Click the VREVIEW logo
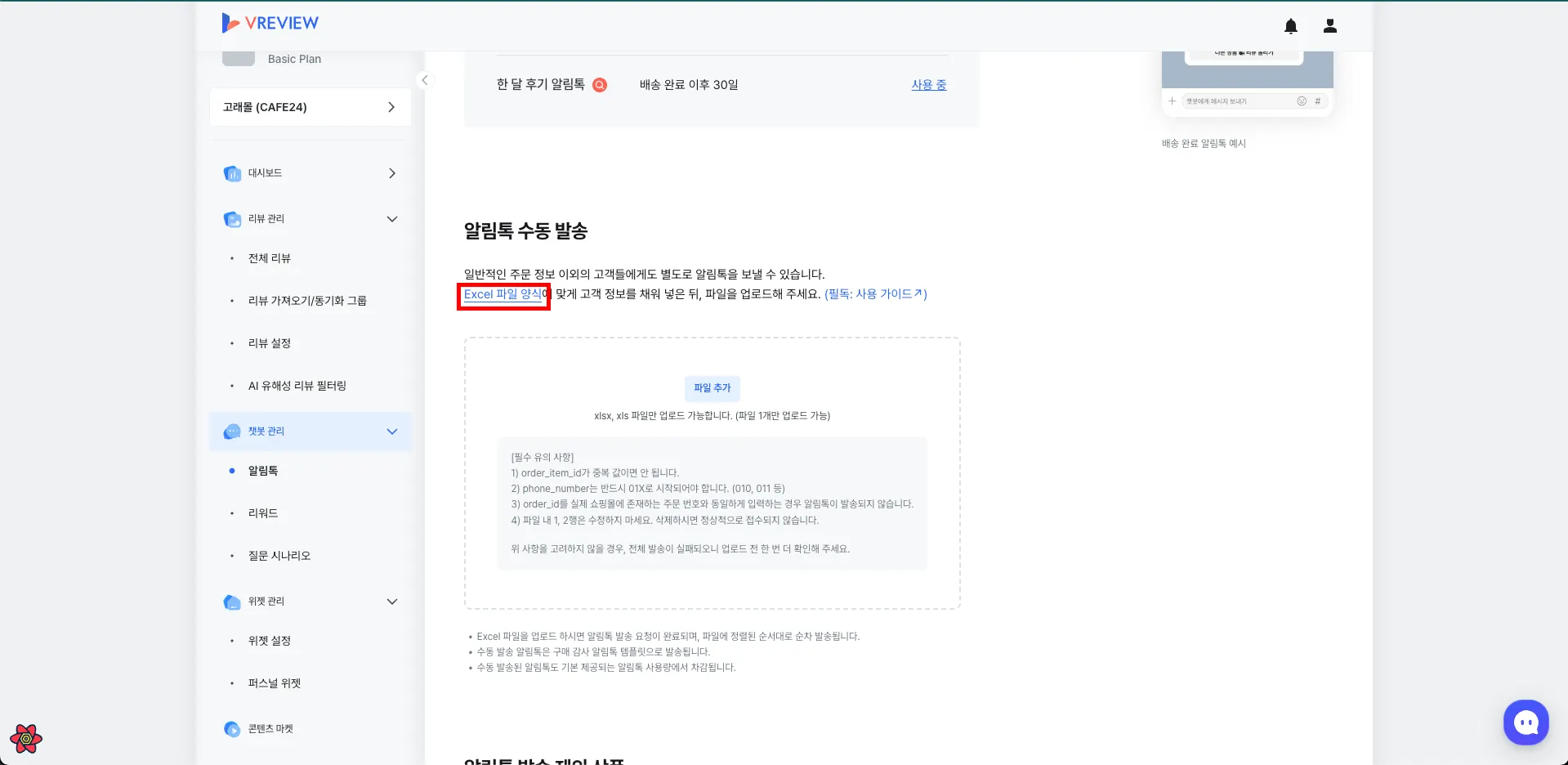Viewport: 1568px width, 765px height. point(270,23)
